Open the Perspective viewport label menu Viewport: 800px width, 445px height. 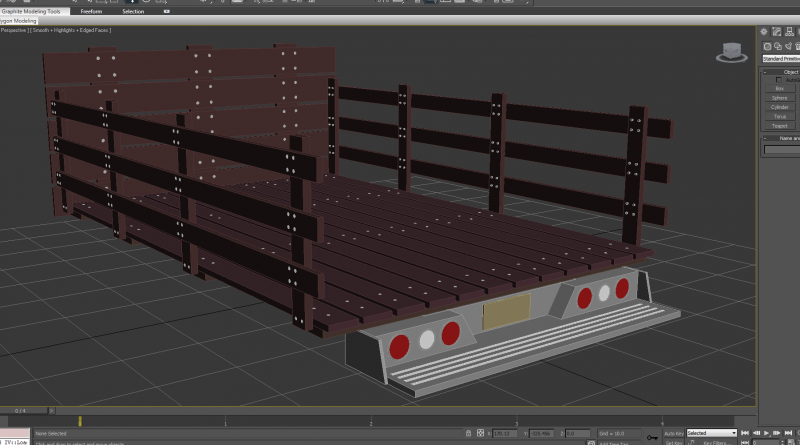pos(13,30)
